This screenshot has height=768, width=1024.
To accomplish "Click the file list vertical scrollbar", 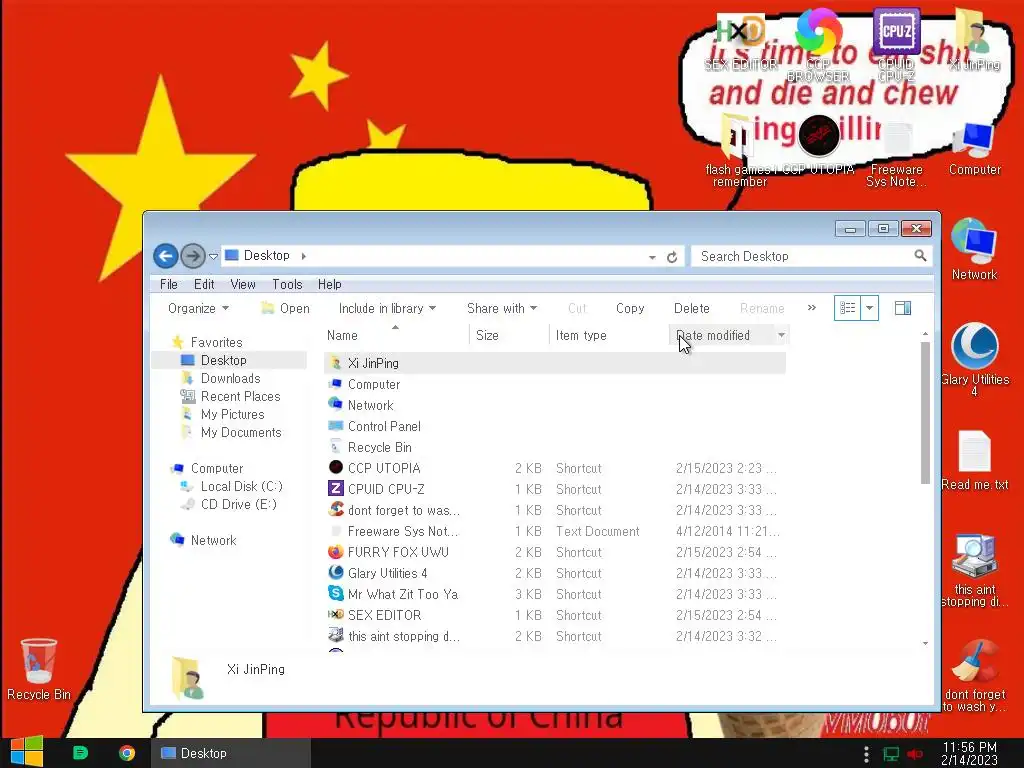I will 925,413.
